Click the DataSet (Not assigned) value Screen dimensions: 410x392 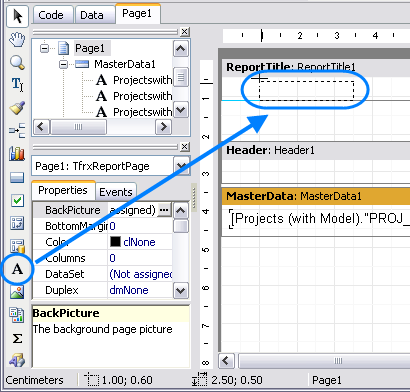tap(141, 274)
